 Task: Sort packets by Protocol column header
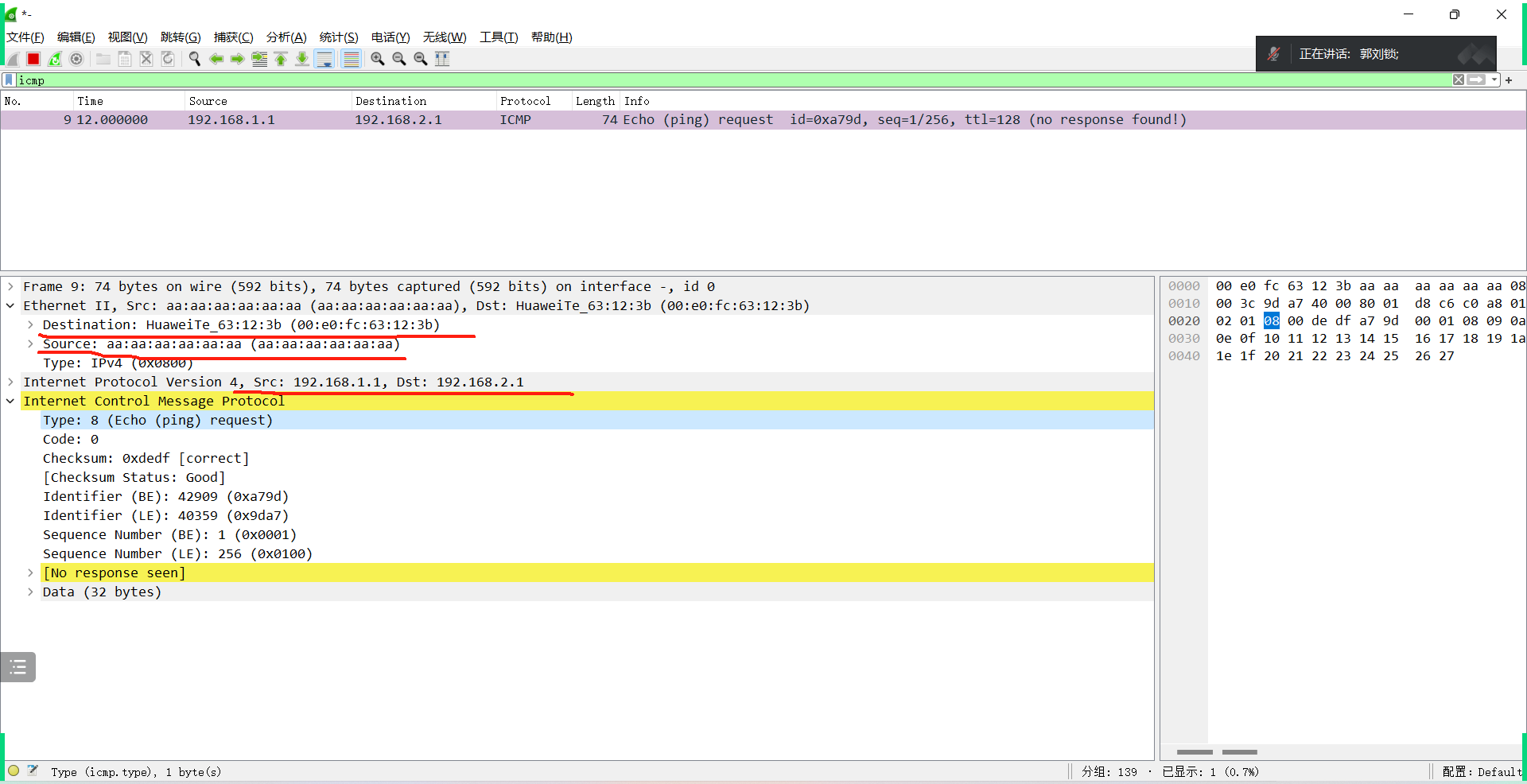point(534,101)
